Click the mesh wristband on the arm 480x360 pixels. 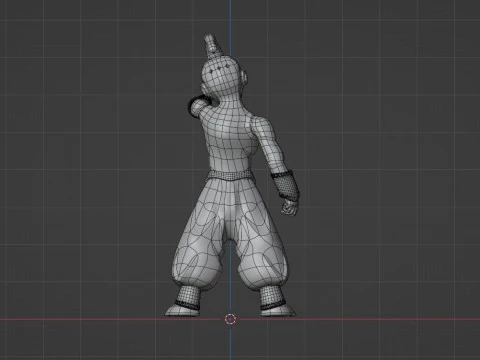coord(285,185)
